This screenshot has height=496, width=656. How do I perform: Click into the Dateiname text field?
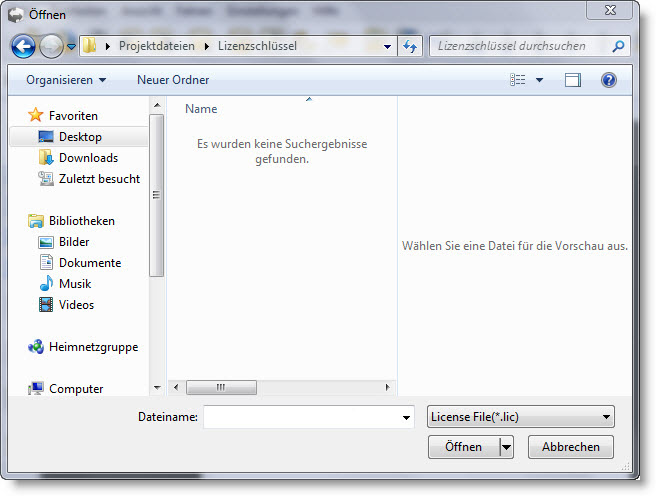point(300,417)
